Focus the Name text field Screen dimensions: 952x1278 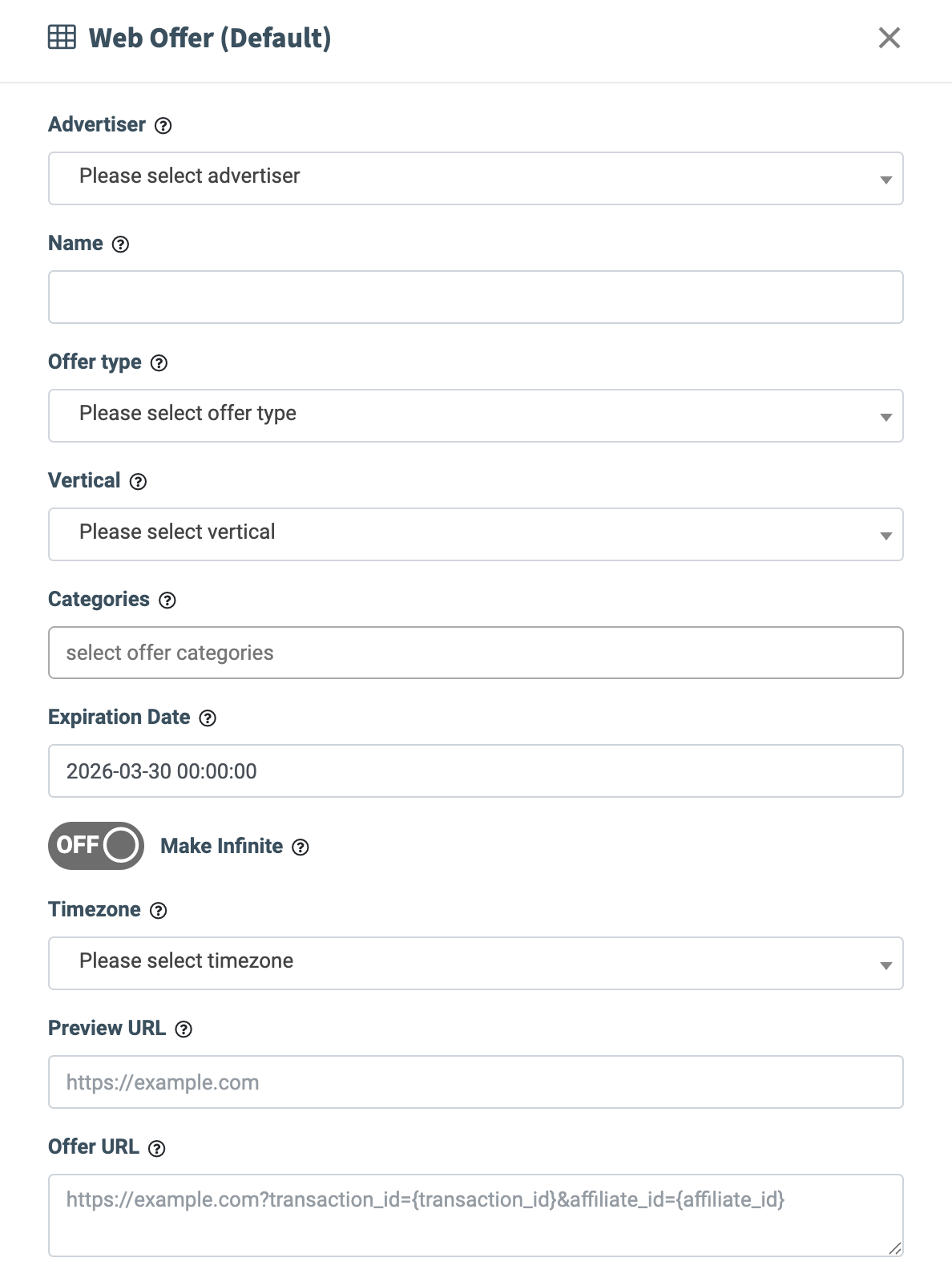pos(475,297)
